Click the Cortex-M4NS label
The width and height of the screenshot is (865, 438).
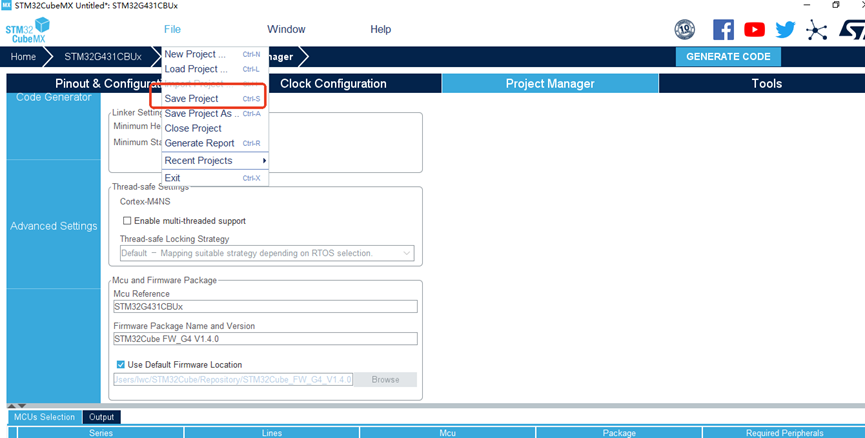(x=145, y=202)
